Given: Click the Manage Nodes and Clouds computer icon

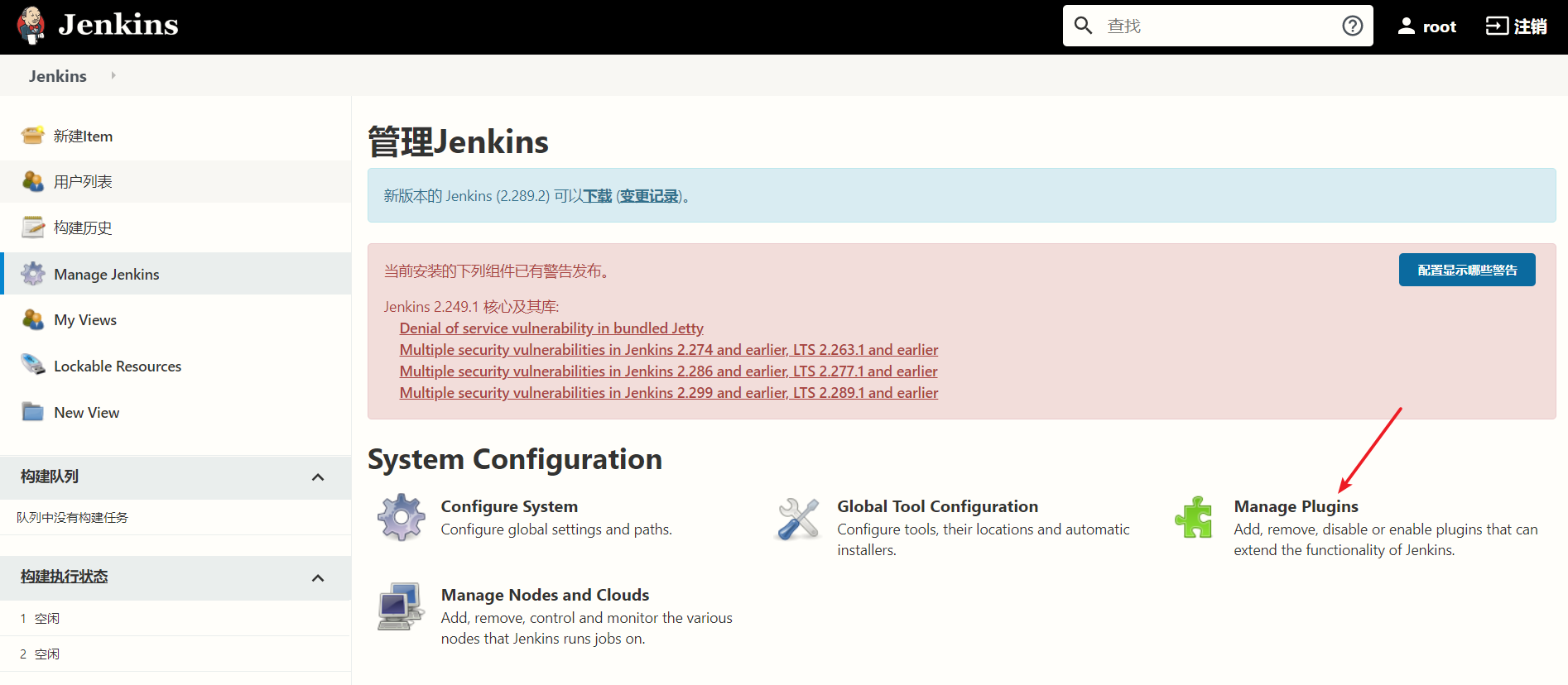Looking at the screenshot, I should [x=402, y=606].
